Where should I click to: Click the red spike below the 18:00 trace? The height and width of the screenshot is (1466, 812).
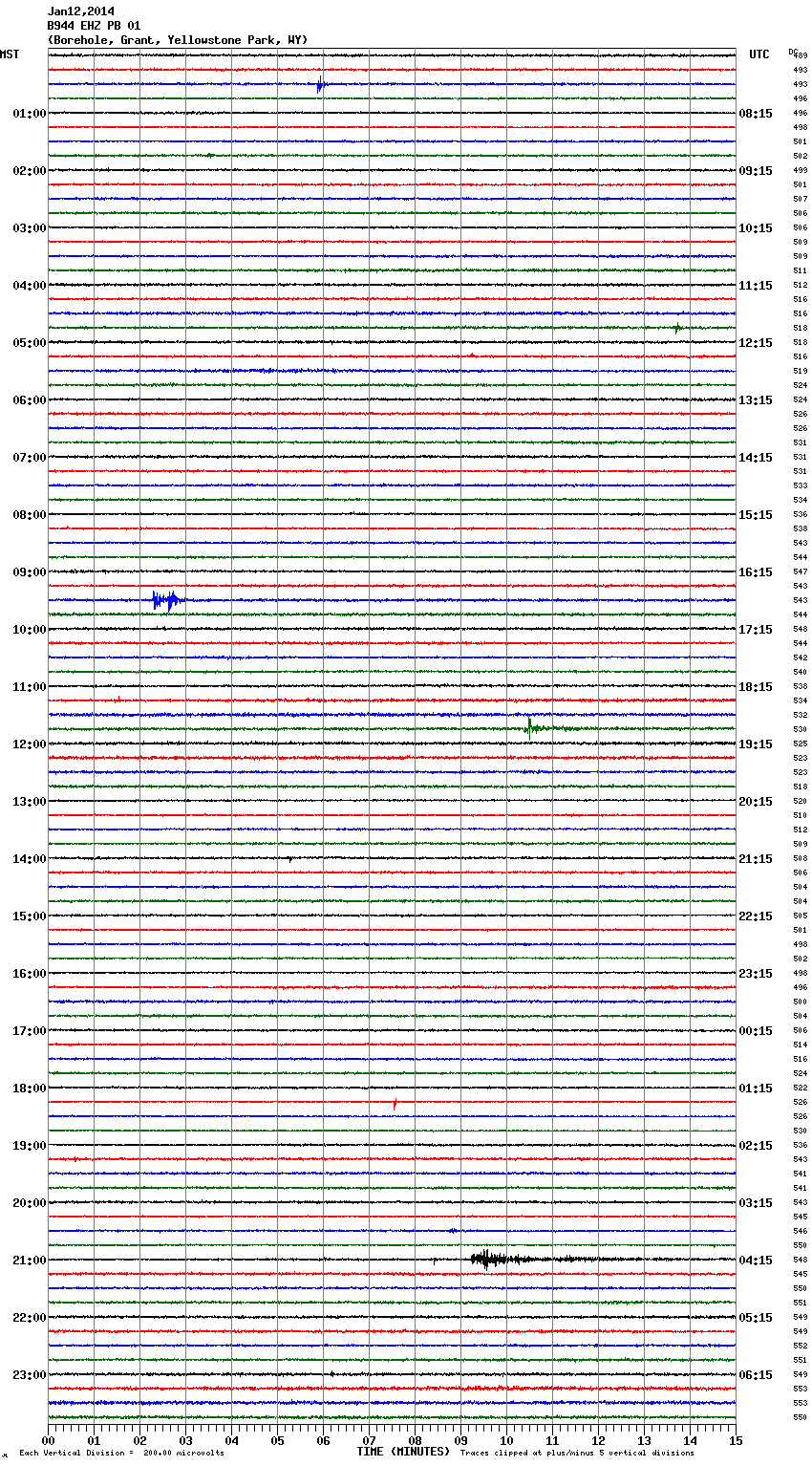pos(395,1104)
